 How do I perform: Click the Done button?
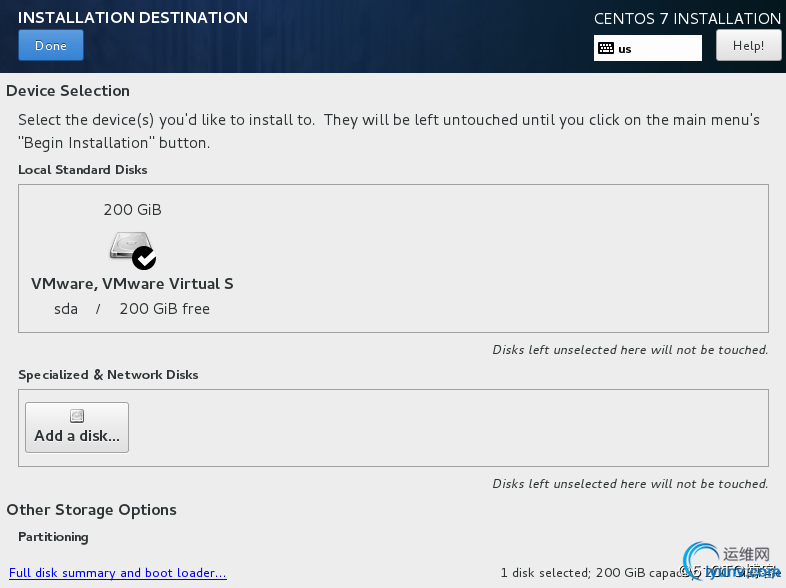(x=51, y=45)
